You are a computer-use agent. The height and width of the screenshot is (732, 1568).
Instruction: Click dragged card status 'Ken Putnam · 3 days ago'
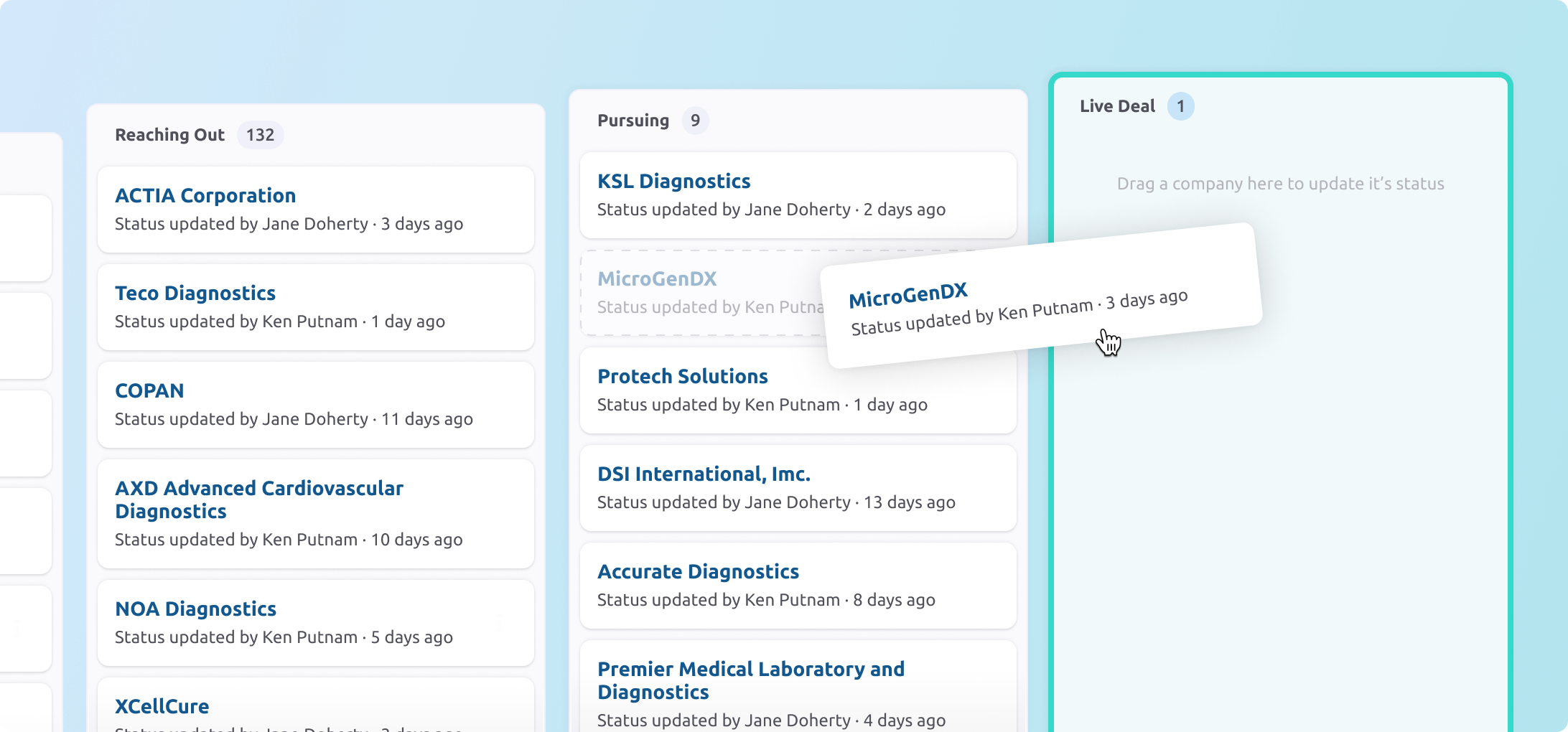click(1093, 305)
